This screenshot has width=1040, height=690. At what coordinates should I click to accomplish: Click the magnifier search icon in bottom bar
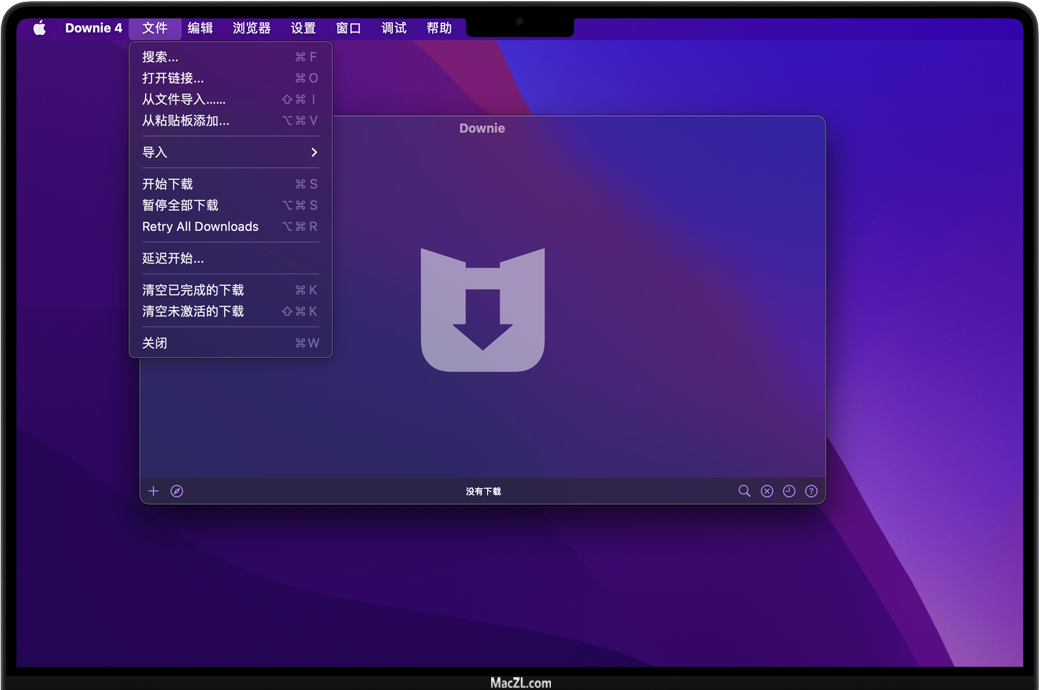(x=744, y=491)
